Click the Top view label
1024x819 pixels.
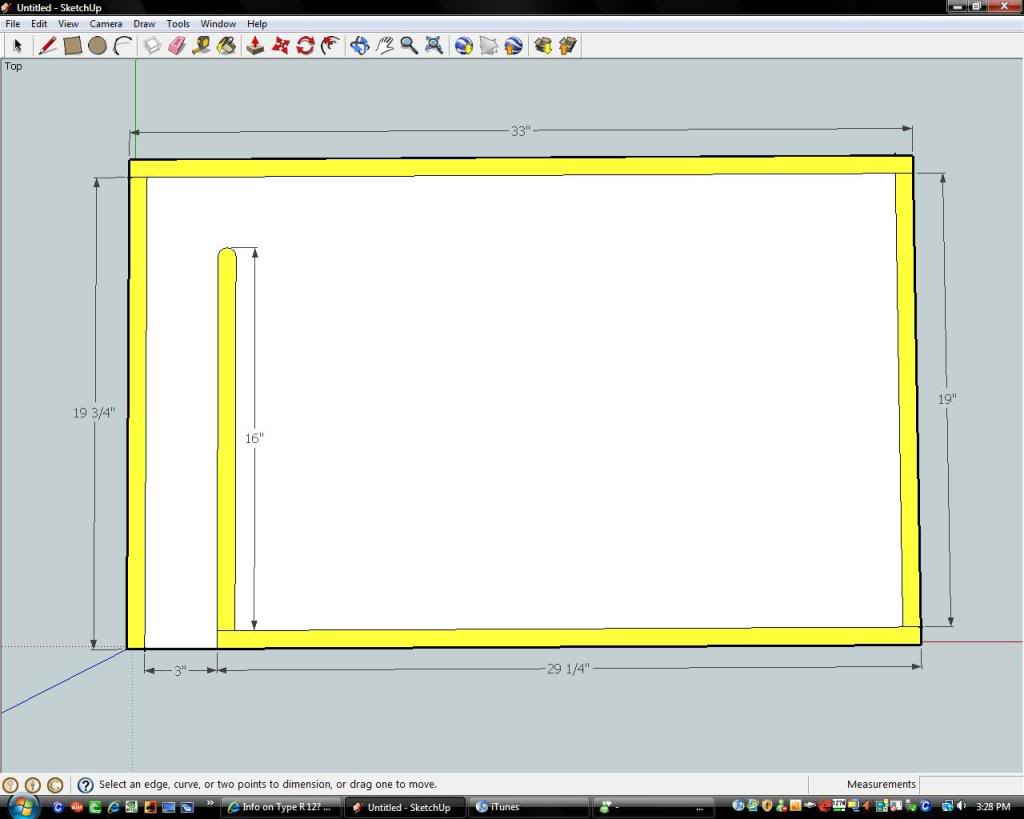[13, 66]
